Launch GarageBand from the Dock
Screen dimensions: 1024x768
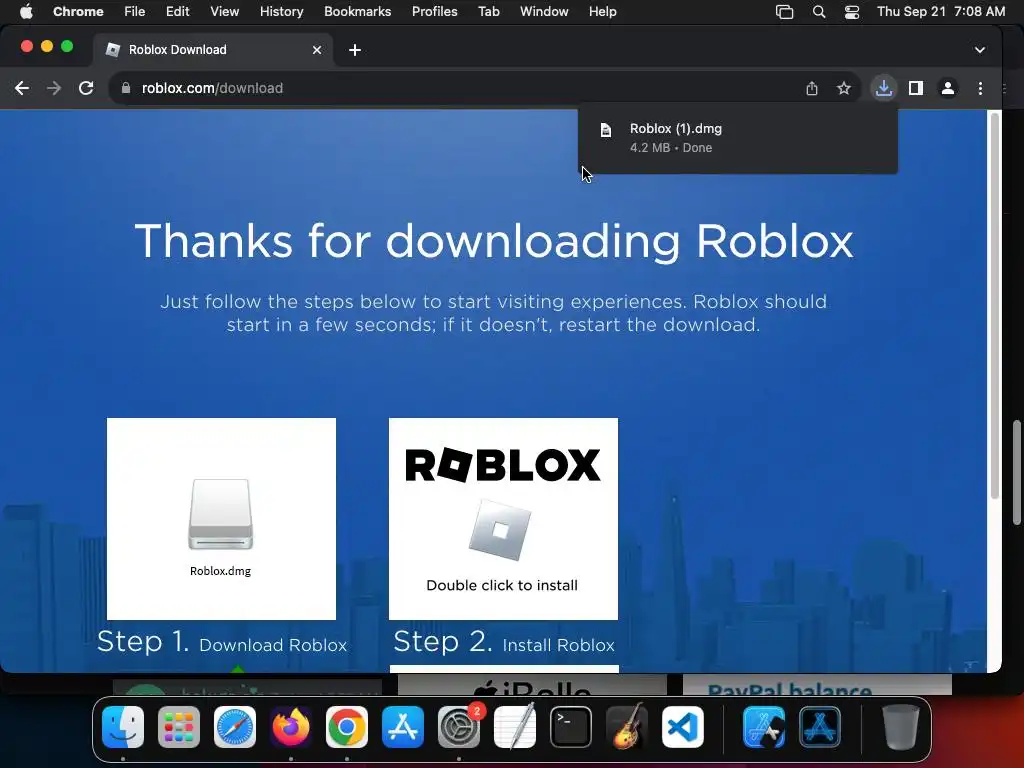pos(627,727)
